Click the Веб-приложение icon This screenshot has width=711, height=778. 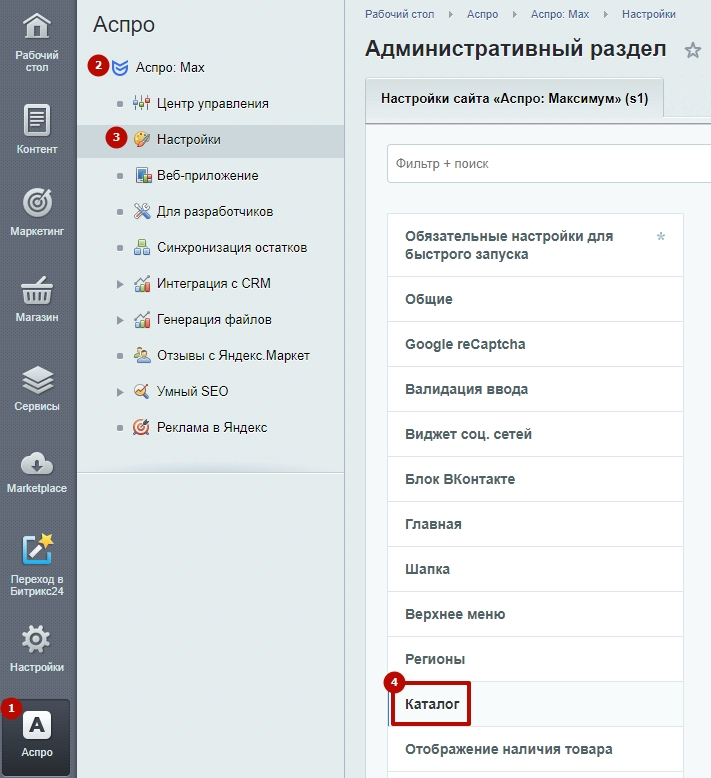(x=143, y=175)
